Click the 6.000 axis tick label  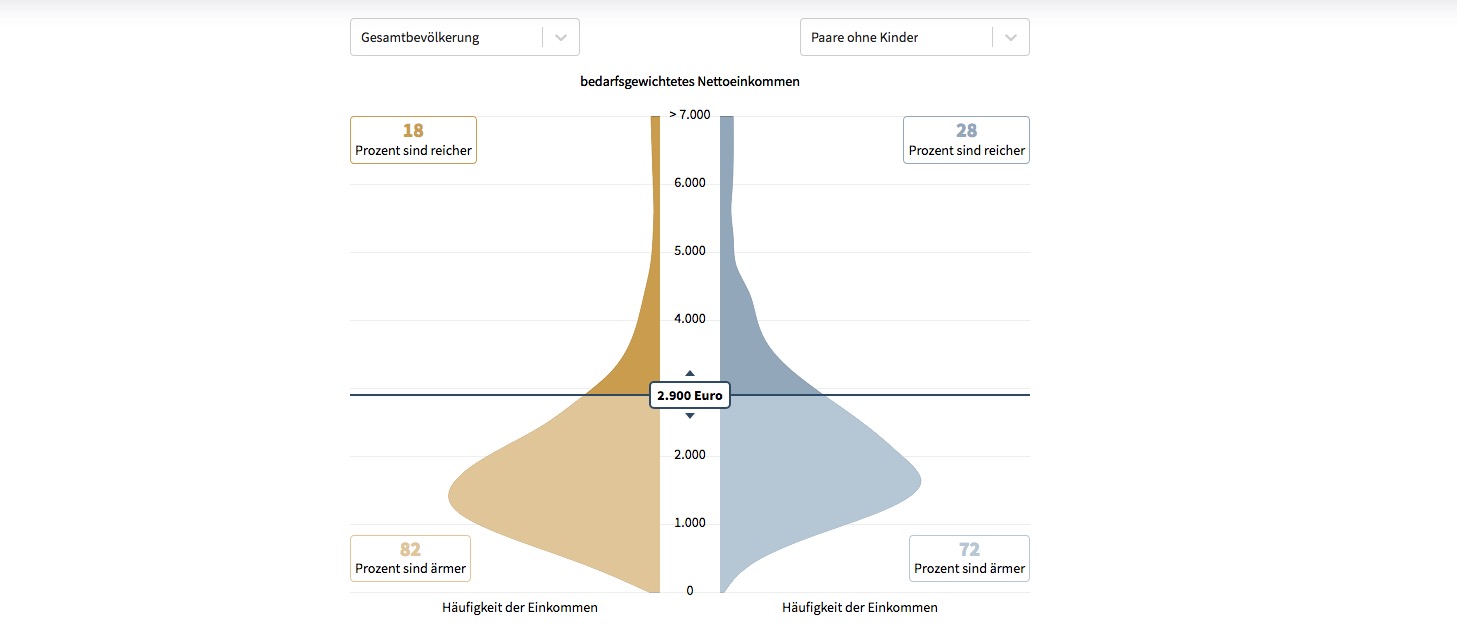(689, 183)
